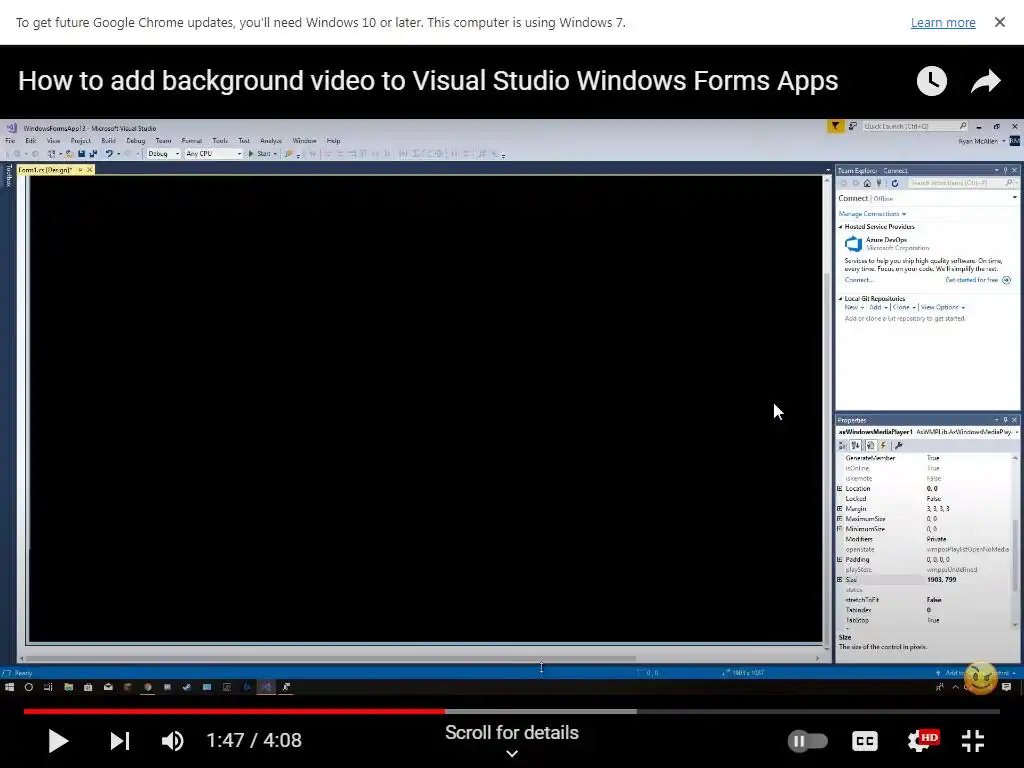This screenshot has width=1024, height=768.
Task: Open the Debug menu
Action: (x=136, y=140)
